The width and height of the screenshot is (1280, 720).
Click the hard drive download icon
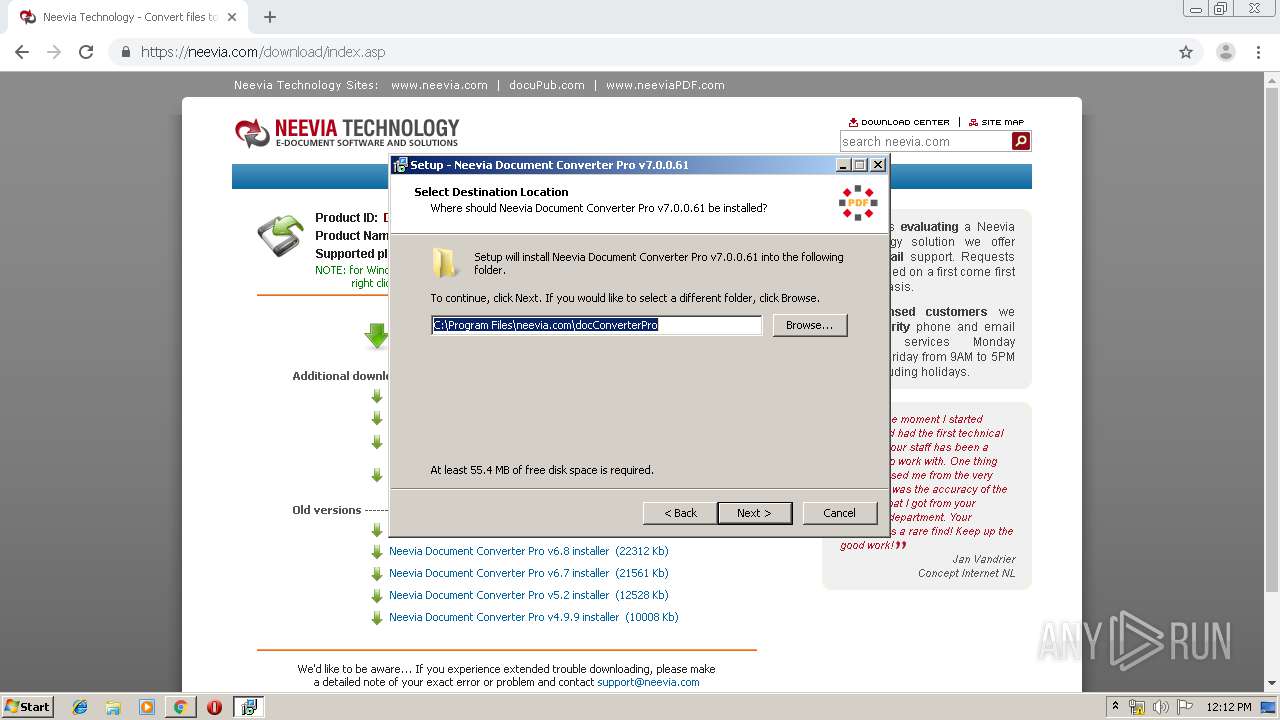point(281,235)
